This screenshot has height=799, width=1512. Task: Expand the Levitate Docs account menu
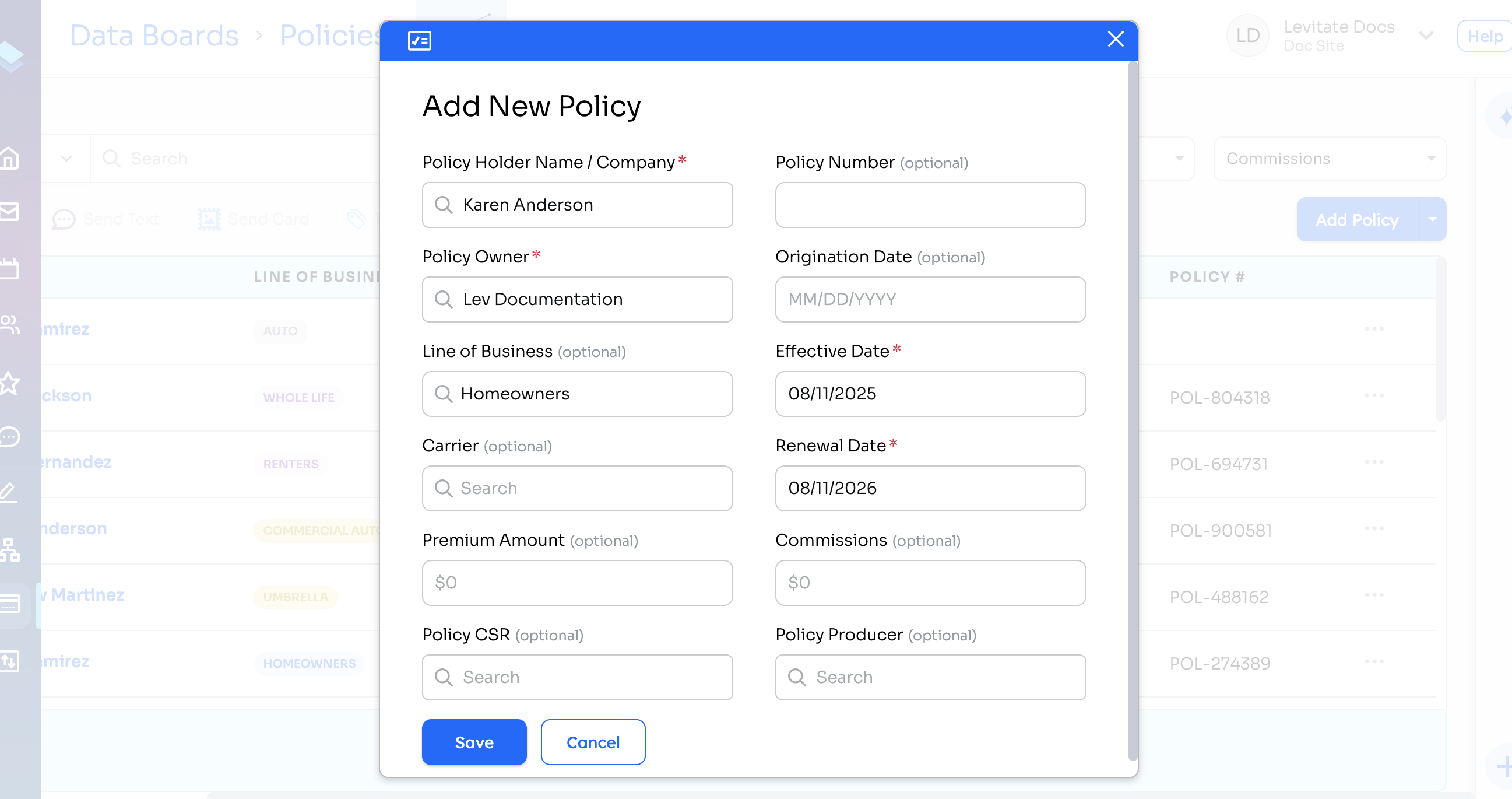click(1426, 36)
